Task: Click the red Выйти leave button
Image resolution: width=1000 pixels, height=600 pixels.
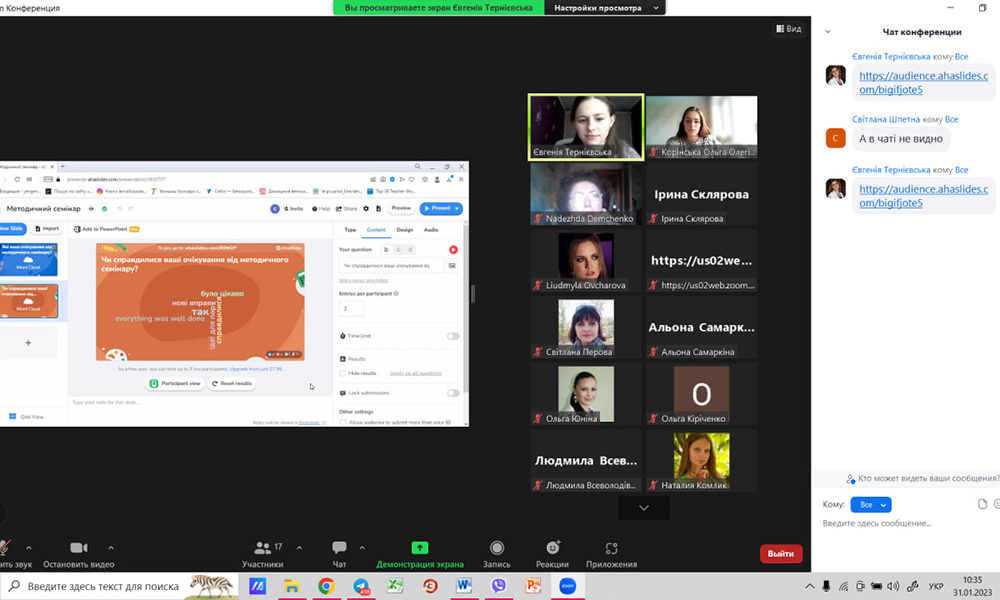Action: pyautogui.click(x=781, y=553)
